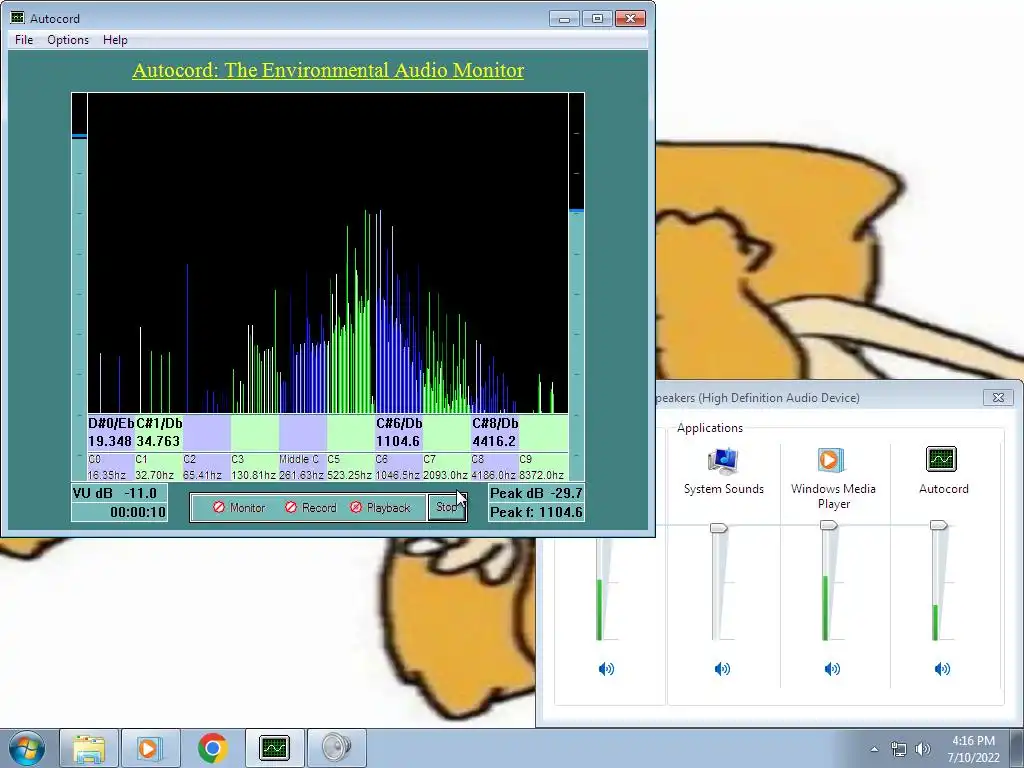Viewport: 1024px width, 768px height.
Task: Mute System Sounds in the volume mixer
Action: tap(722, 669)
